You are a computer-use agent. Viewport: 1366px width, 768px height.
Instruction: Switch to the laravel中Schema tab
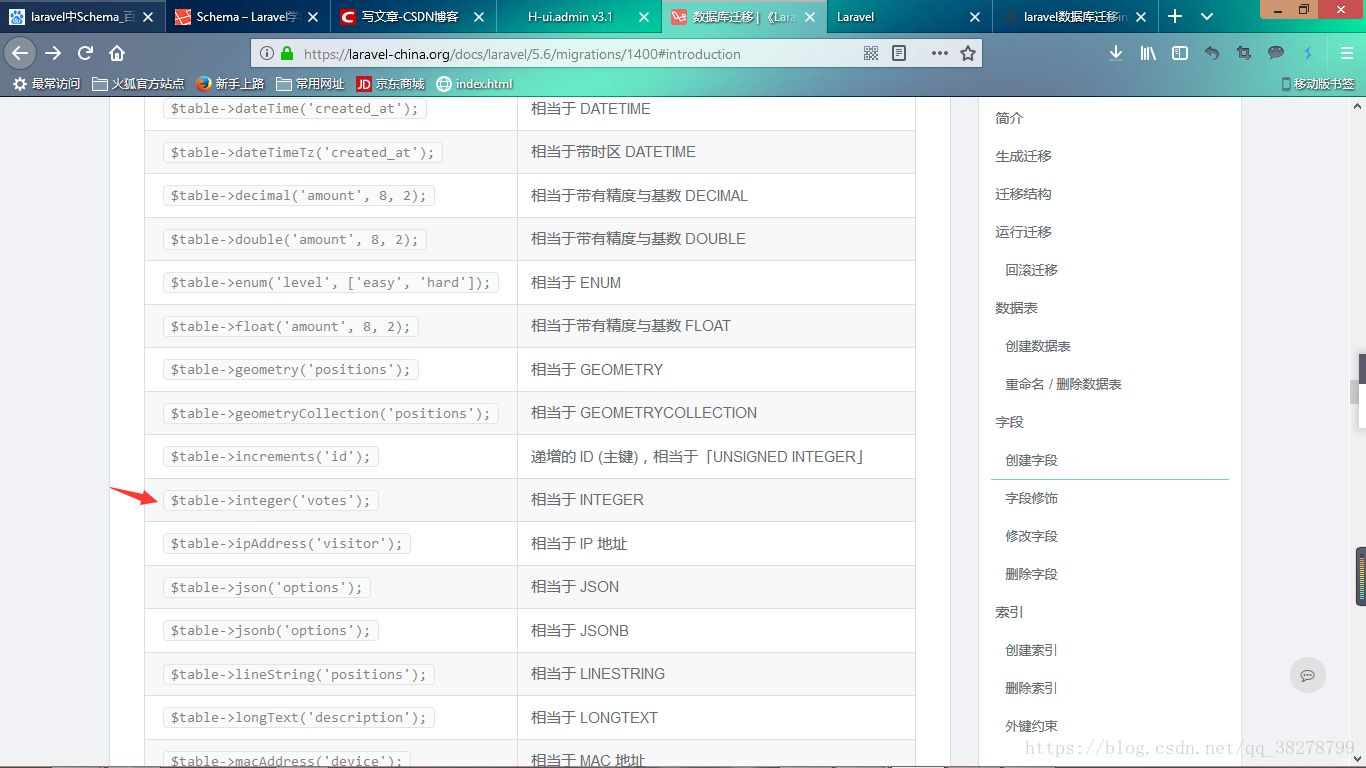[x=82, y=16]
